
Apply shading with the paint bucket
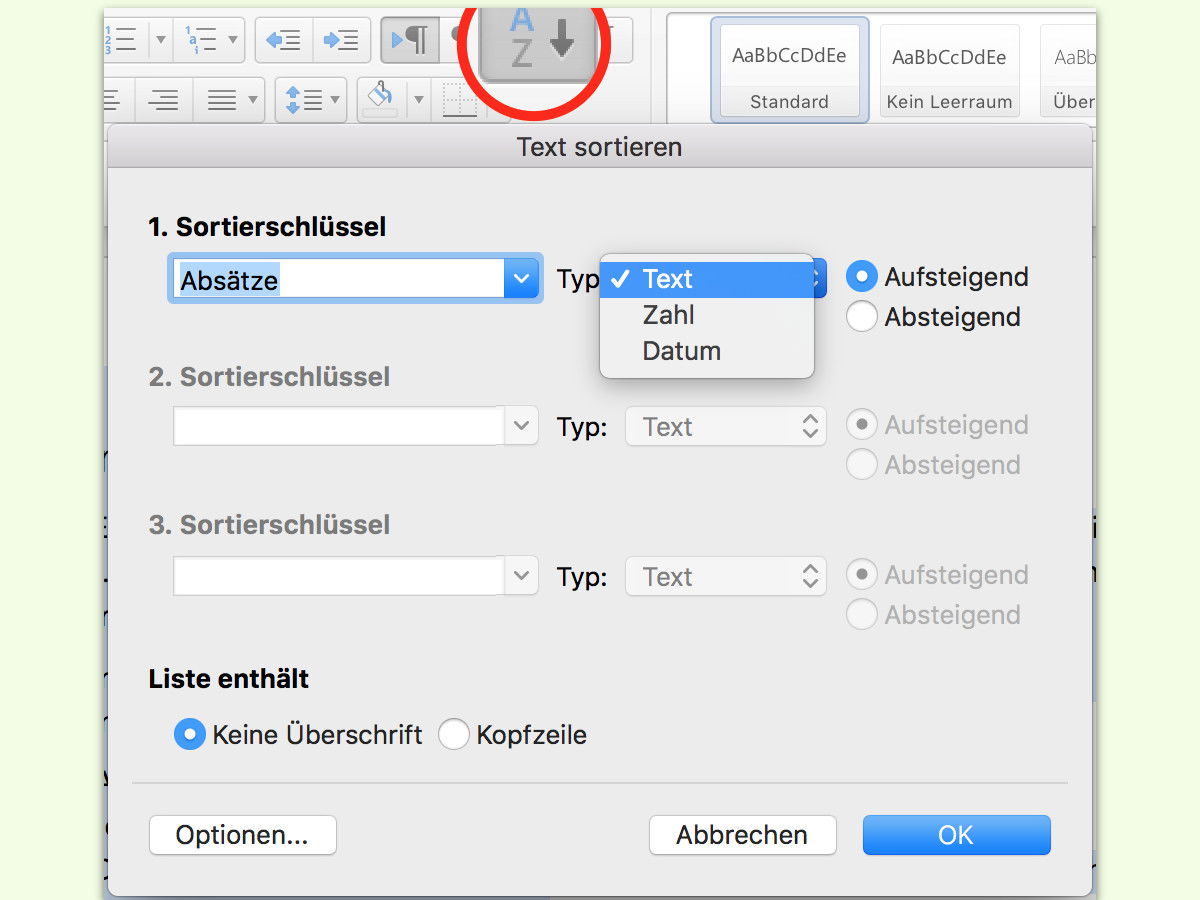381,100
